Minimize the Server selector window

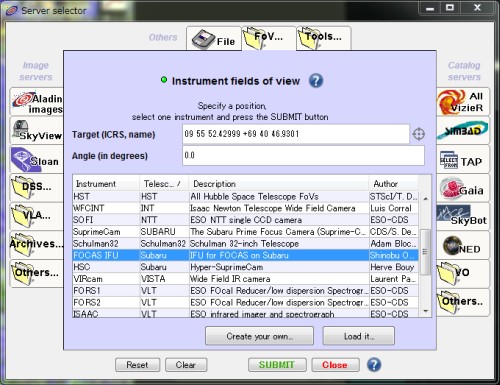tap(430, 8)
